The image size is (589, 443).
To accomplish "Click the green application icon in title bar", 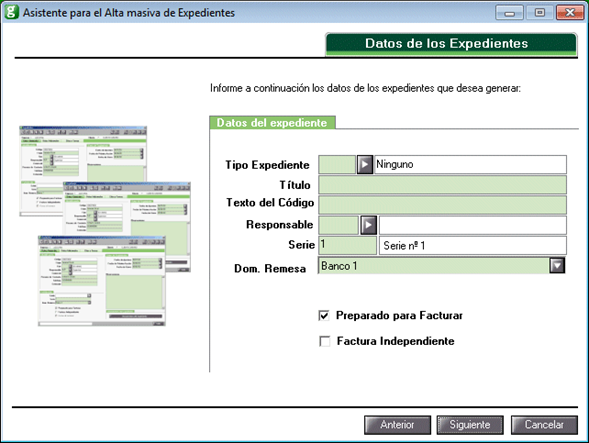I will (x=11, y=12).
